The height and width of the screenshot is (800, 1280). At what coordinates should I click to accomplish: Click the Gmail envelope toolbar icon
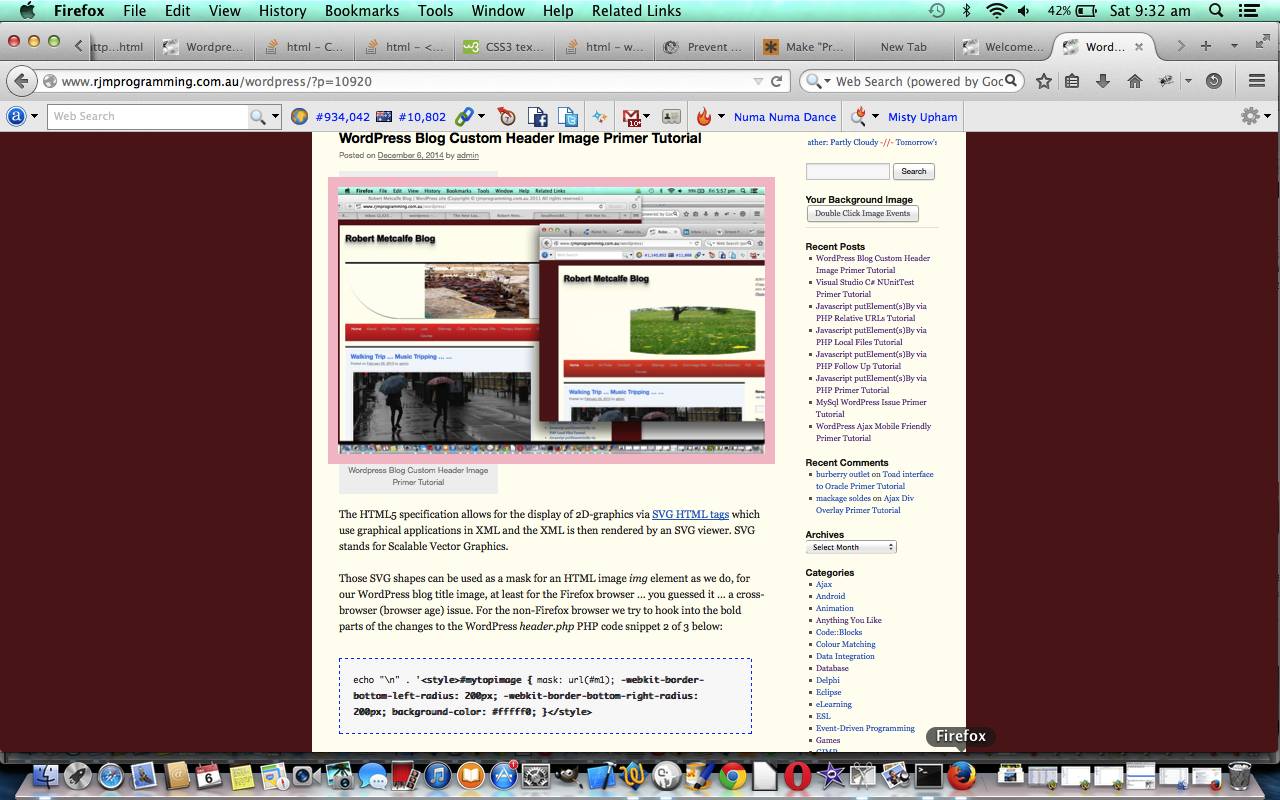630,117
